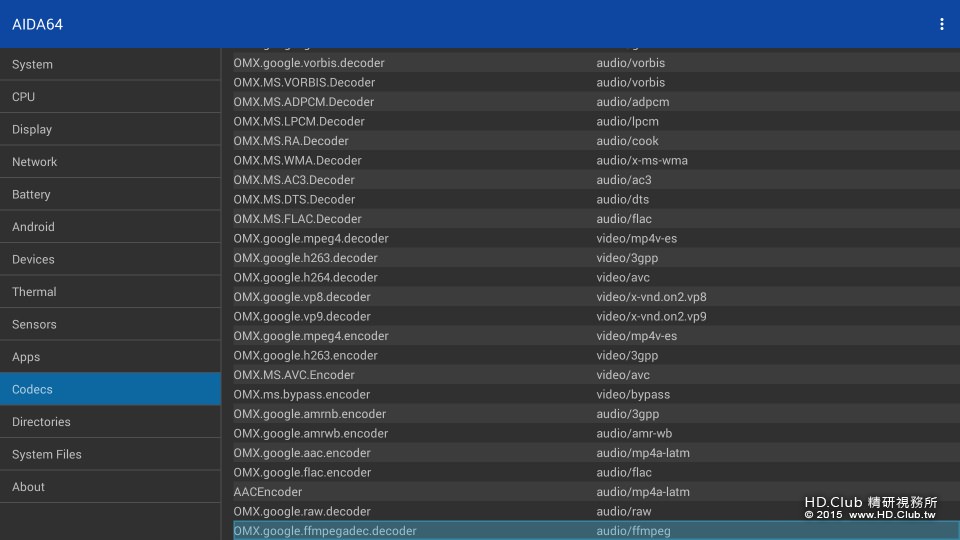Open the Devices section

pyautogui.click(x=110, y=259)
